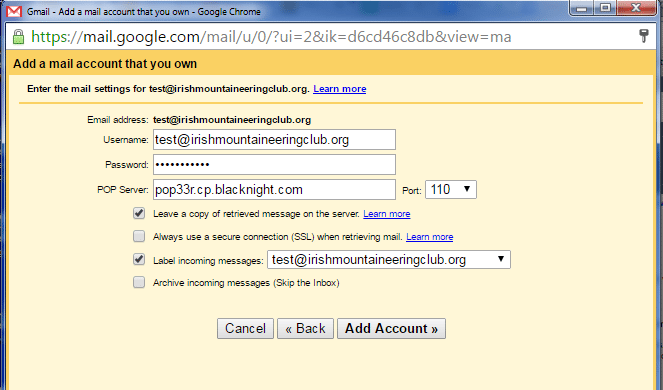
Task: Click the green padlock security icon
Action: [x=18, y=37]
